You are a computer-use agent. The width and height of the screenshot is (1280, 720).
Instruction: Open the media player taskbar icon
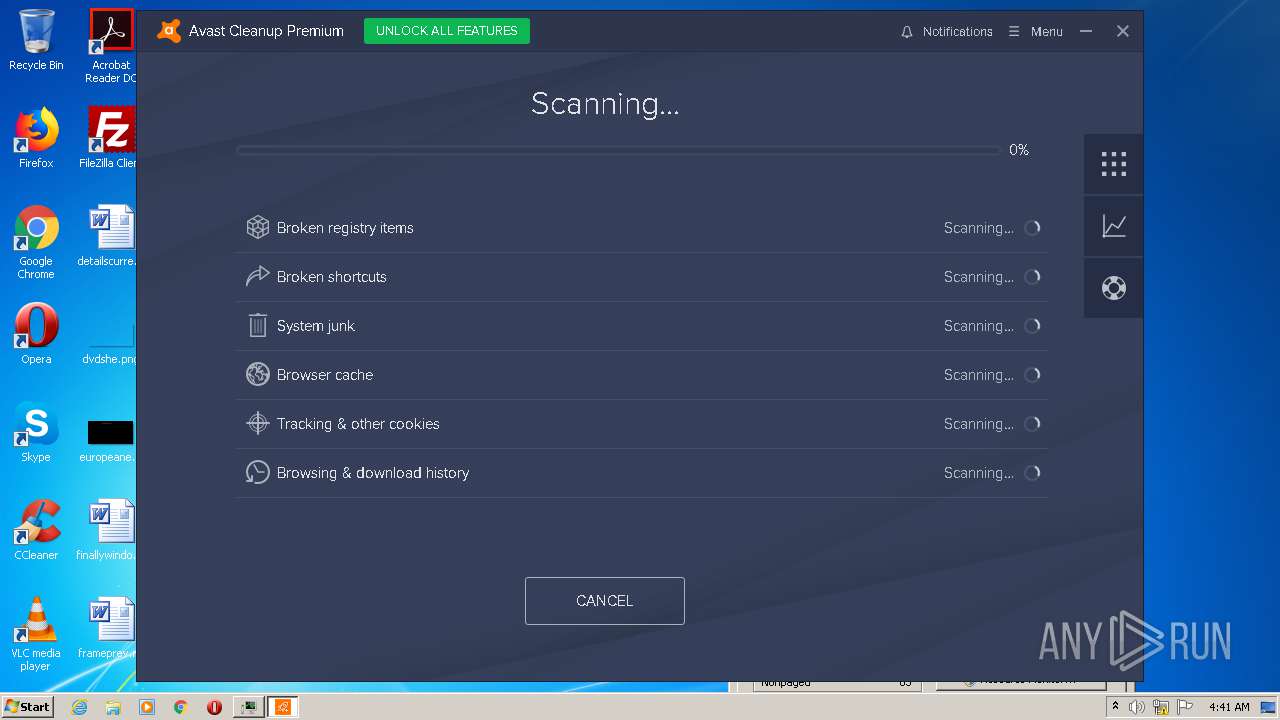(x=147, y=707)
